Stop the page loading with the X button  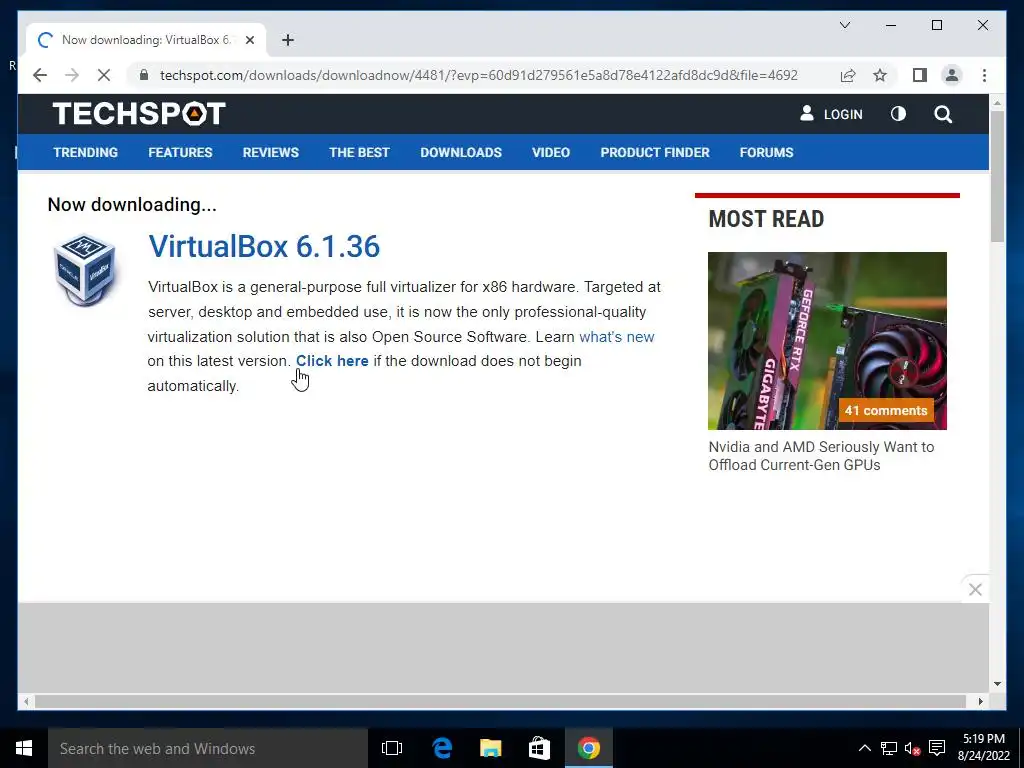(104, 75)
